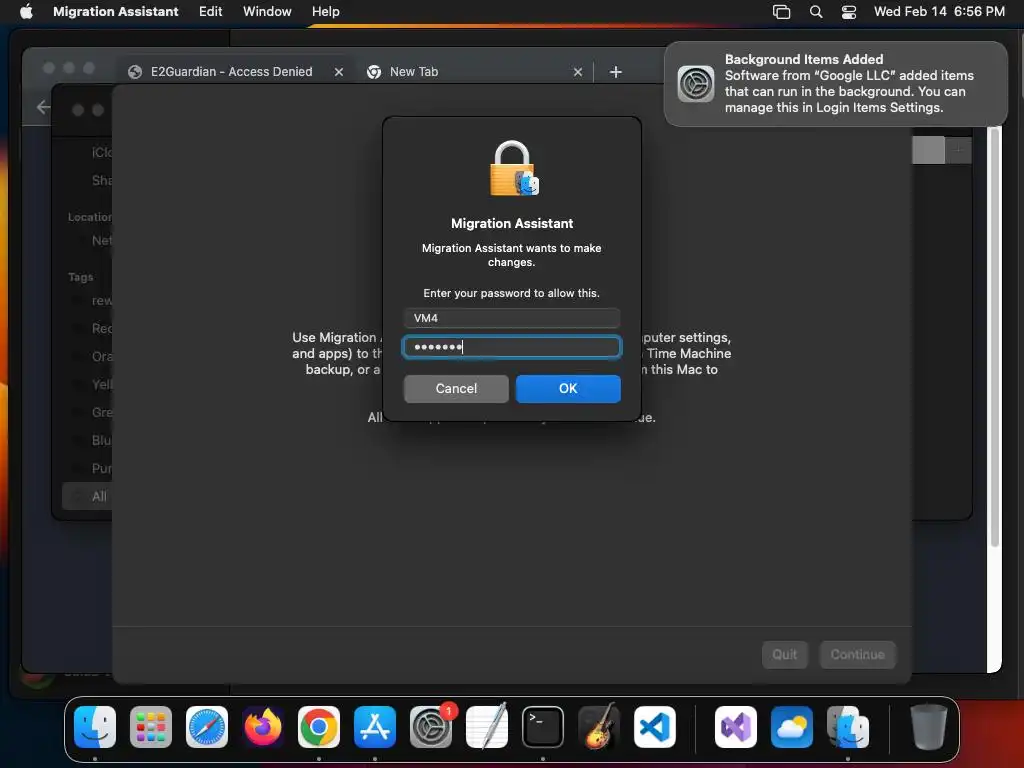This screenshot has width=1024, height=768.
Task: Click the Quit button in Migration Assistant
Action: 784,654
